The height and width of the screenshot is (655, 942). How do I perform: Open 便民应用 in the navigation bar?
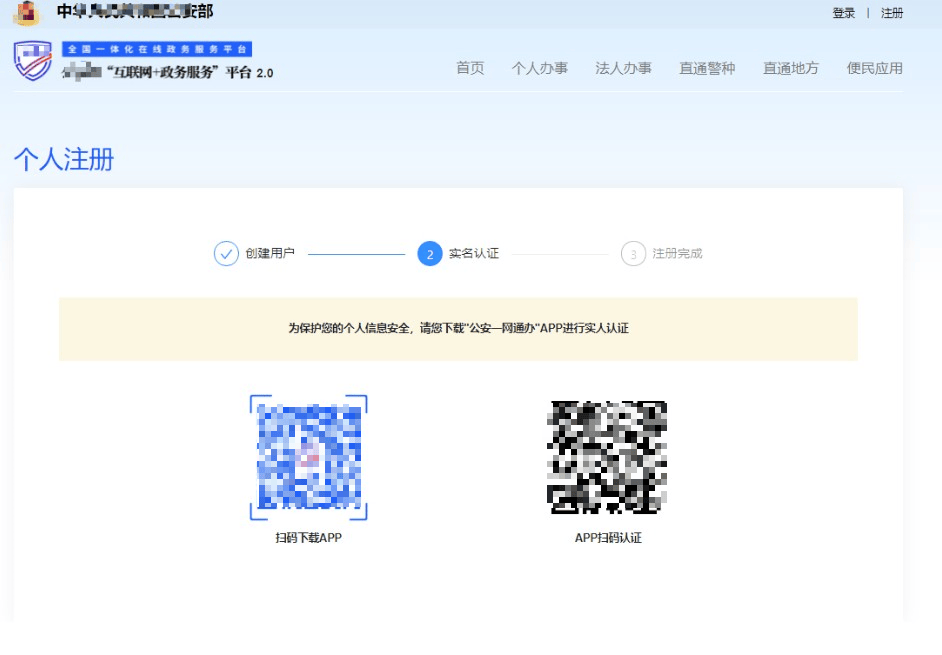pos(875,68)
